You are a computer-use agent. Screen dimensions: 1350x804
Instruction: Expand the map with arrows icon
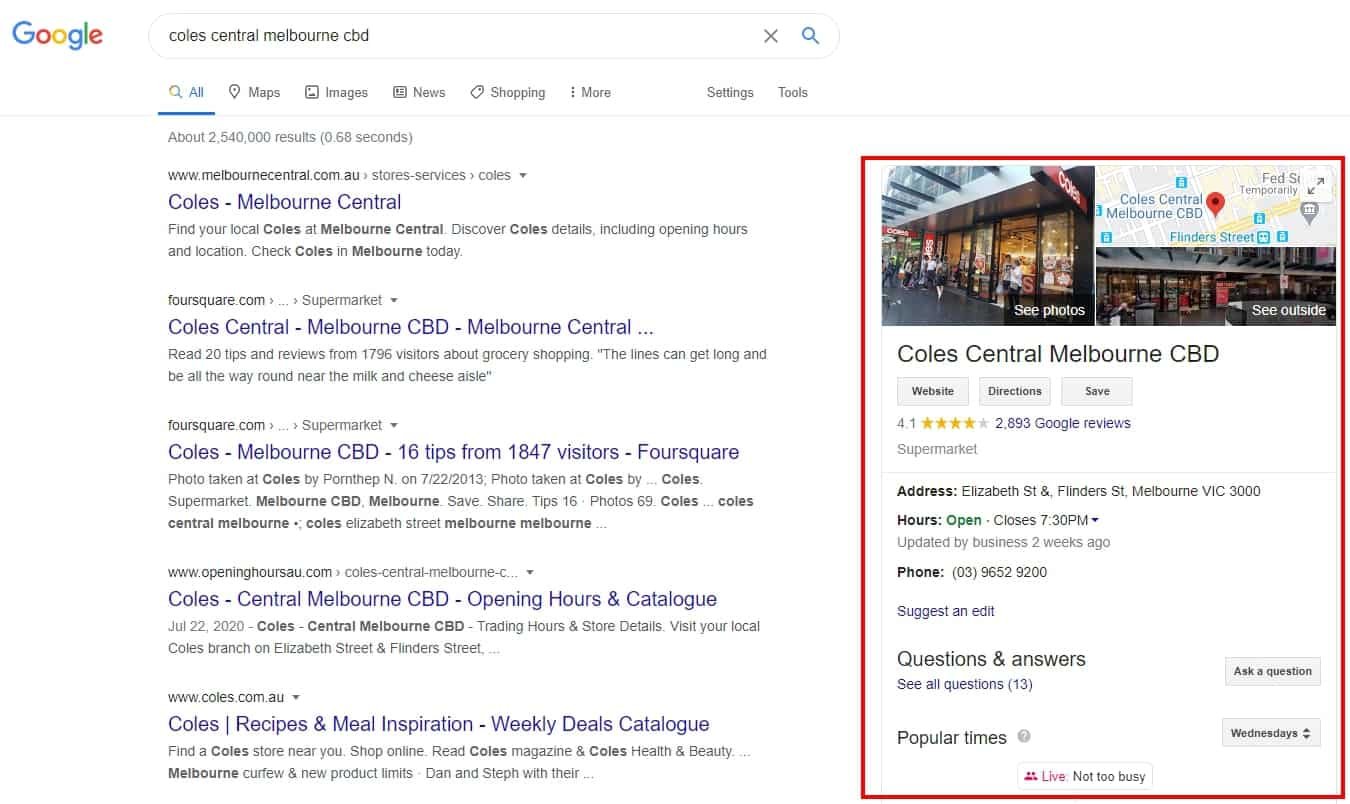pyautogui.click(x=1317, y=184)
